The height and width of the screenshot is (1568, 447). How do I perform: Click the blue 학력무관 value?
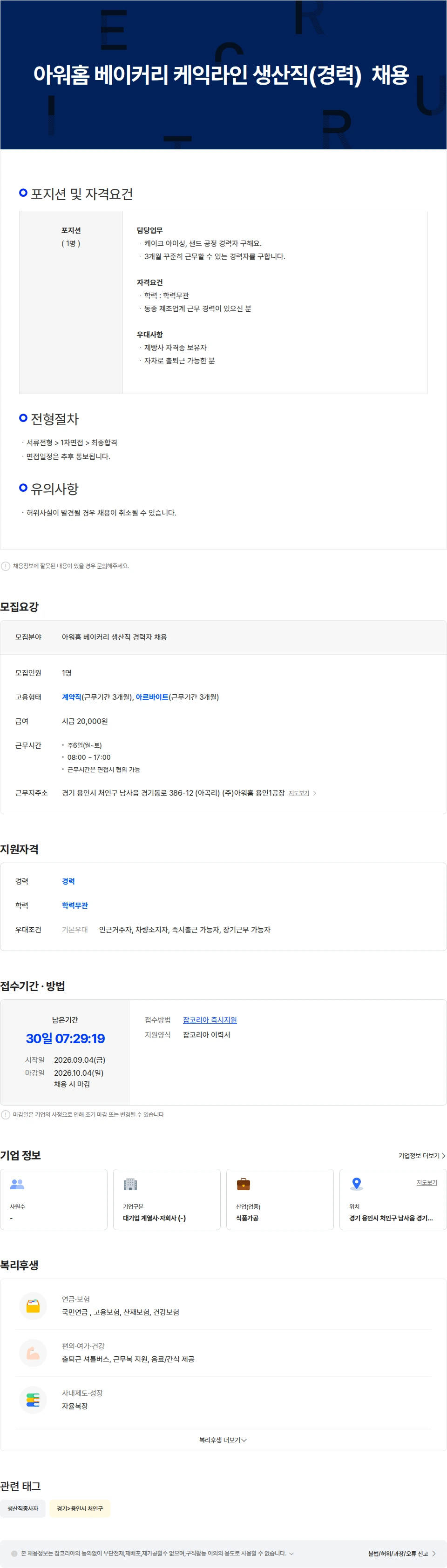tap(75, 906)
